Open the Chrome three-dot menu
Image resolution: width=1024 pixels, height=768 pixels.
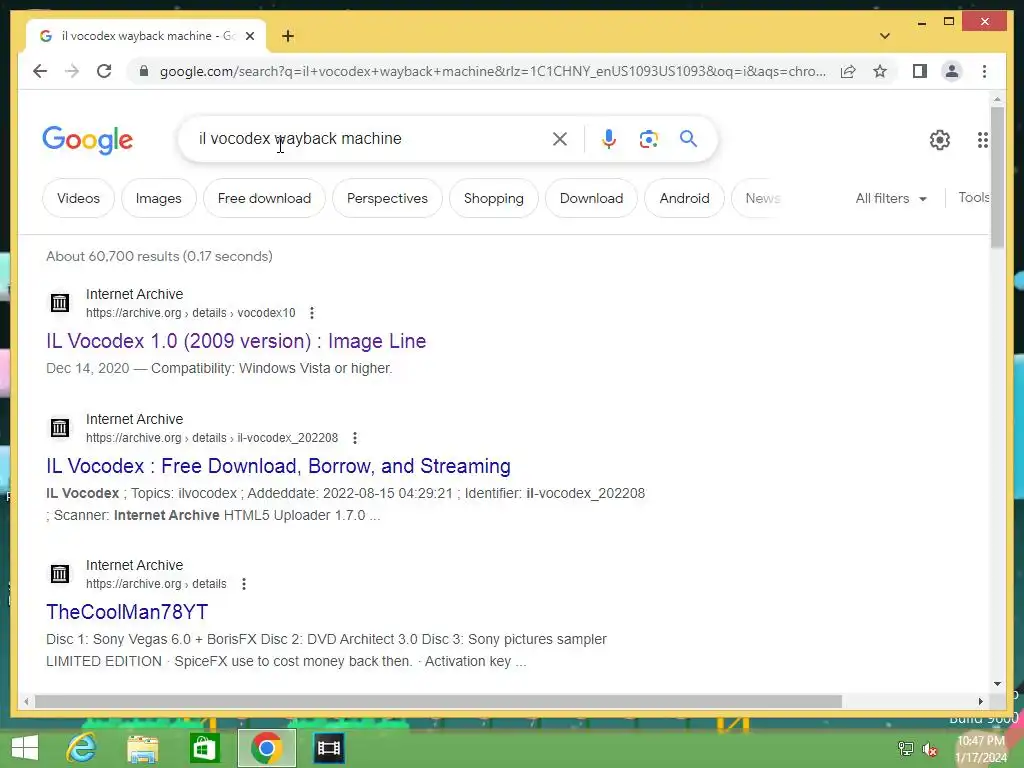(x=984, y=71)
